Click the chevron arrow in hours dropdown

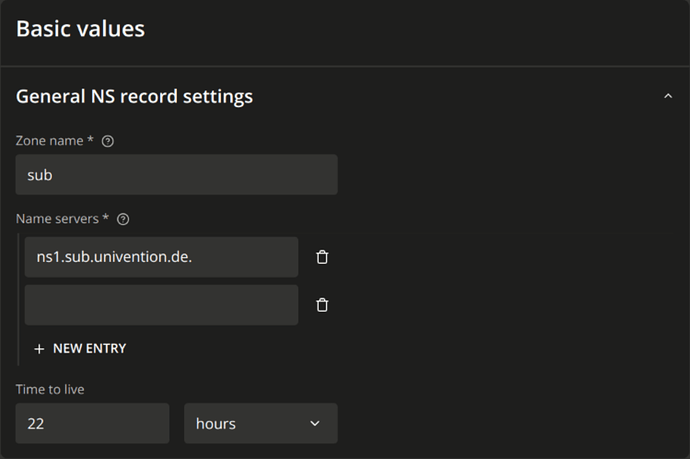pos(315,423)
